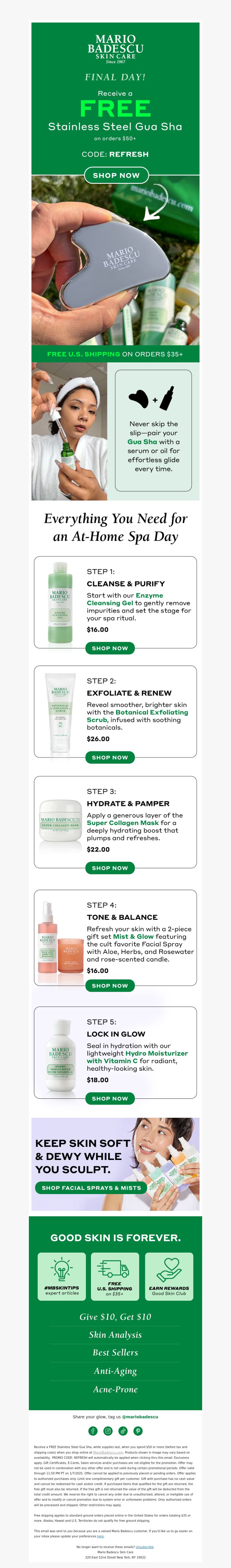231x1568 pixels.
Task: Shop now for the Enzyme Cleansing Gel
Action: 110,648
